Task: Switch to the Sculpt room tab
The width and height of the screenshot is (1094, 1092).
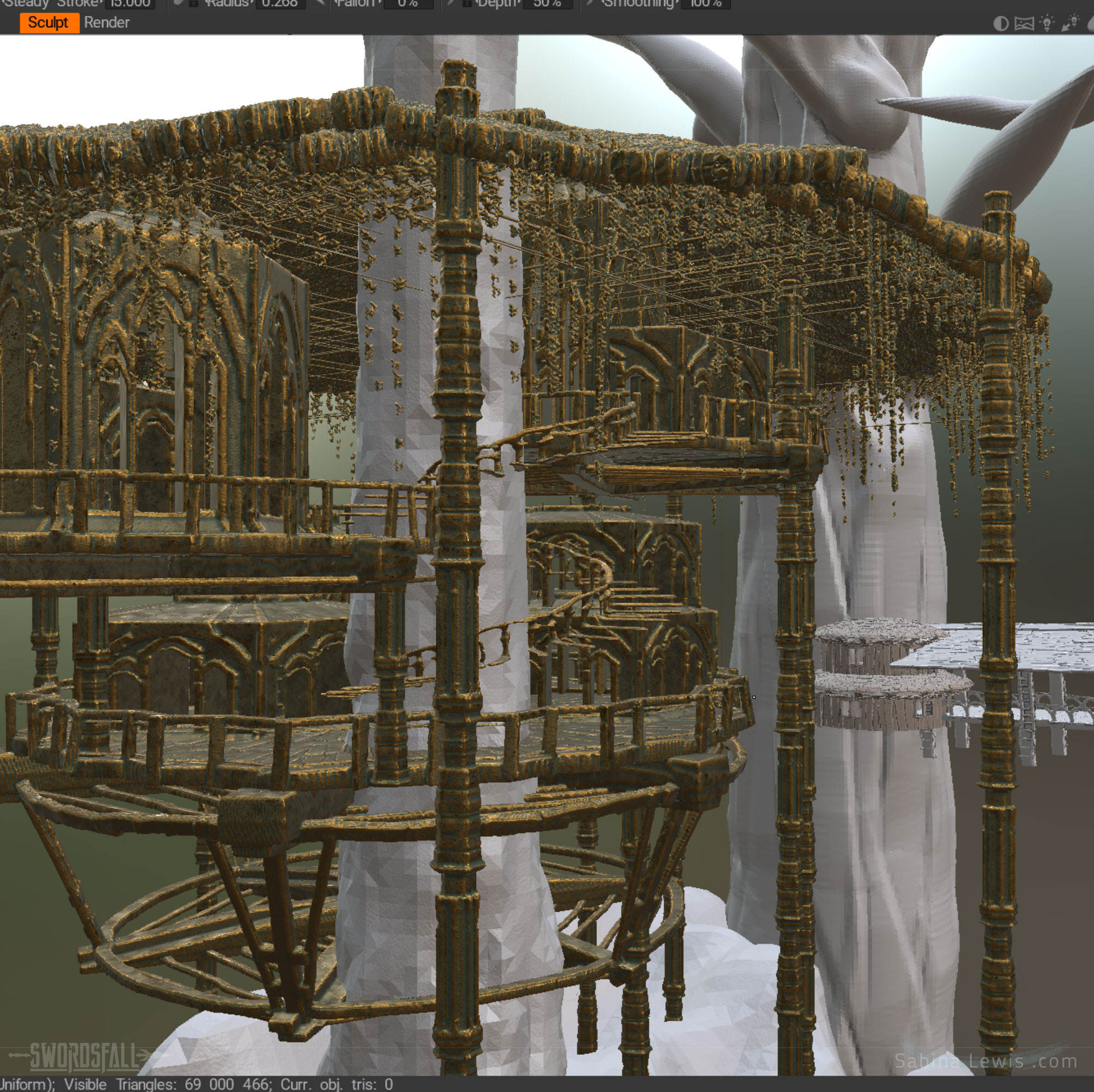Action: [49, 22]
